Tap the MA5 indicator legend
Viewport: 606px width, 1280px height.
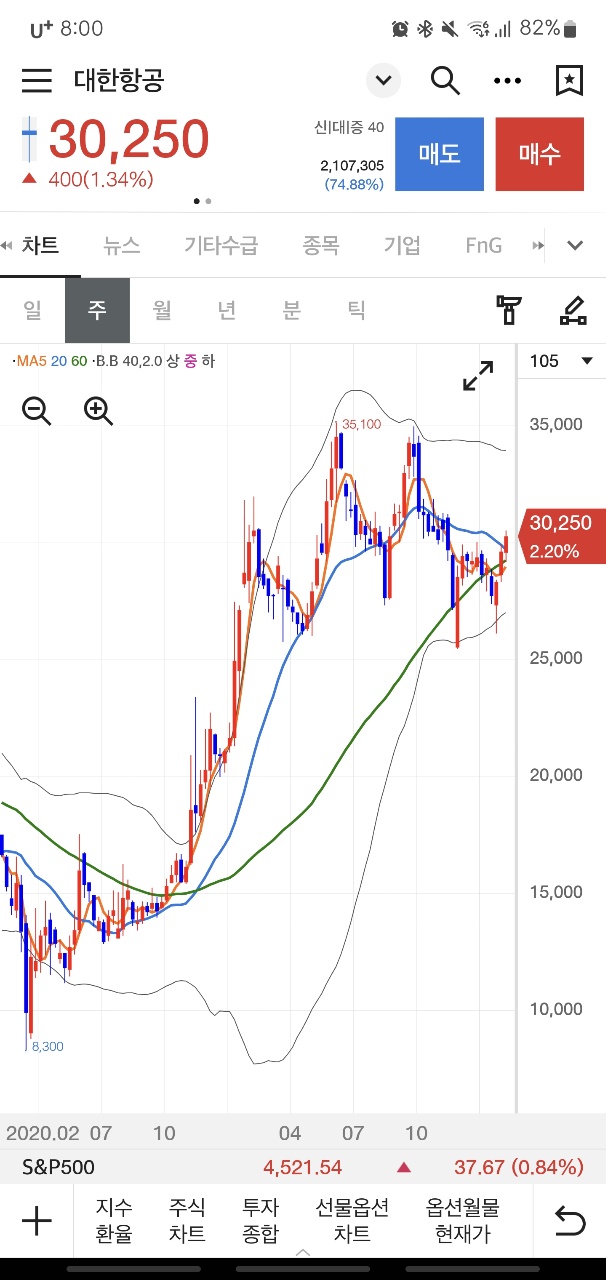(x=30, y=361)
